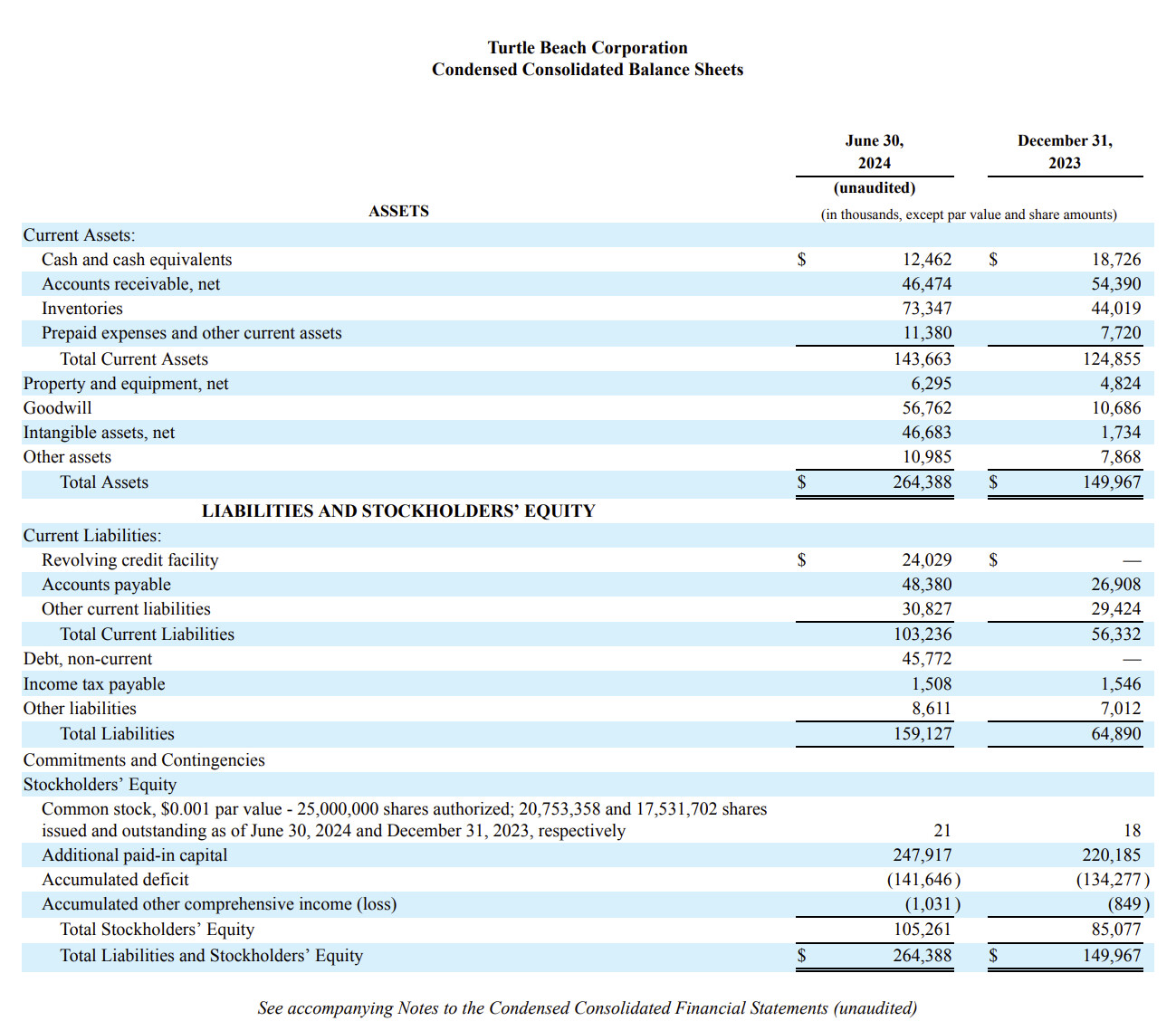1176x1021 pixels.
Task: Click the "Other liabilities" row label
Action: pyautogui.click(x=80, y=709)
